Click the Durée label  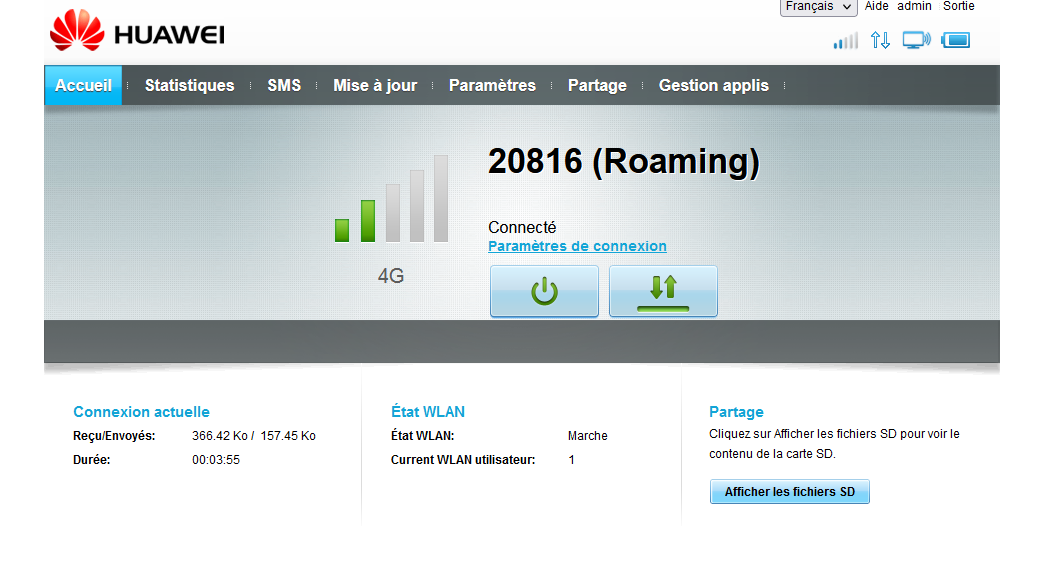[92, 460]
